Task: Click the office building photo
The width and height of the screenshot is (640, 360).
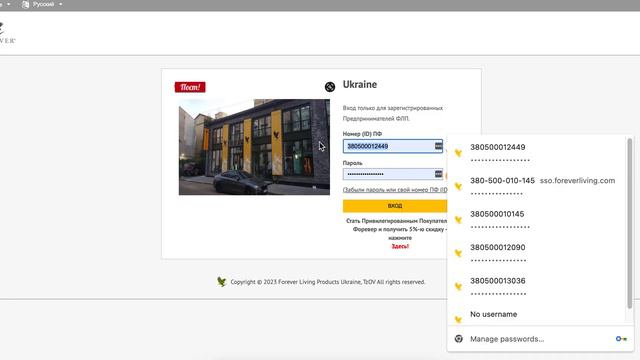Action: click(254, 147)
